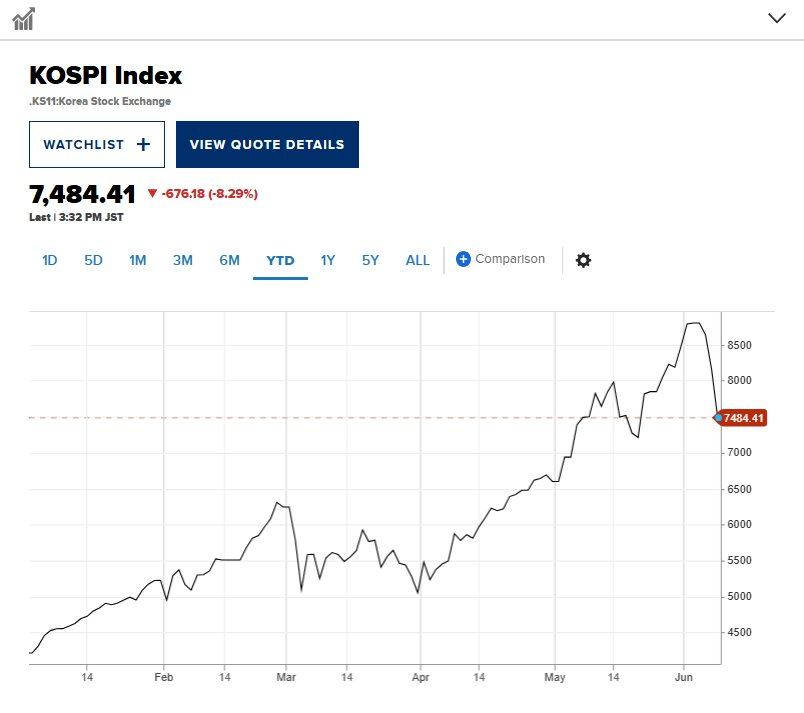The image size is (804, 713).
Task: Click the 8000 y-axis label
Action: pos(739,380)
